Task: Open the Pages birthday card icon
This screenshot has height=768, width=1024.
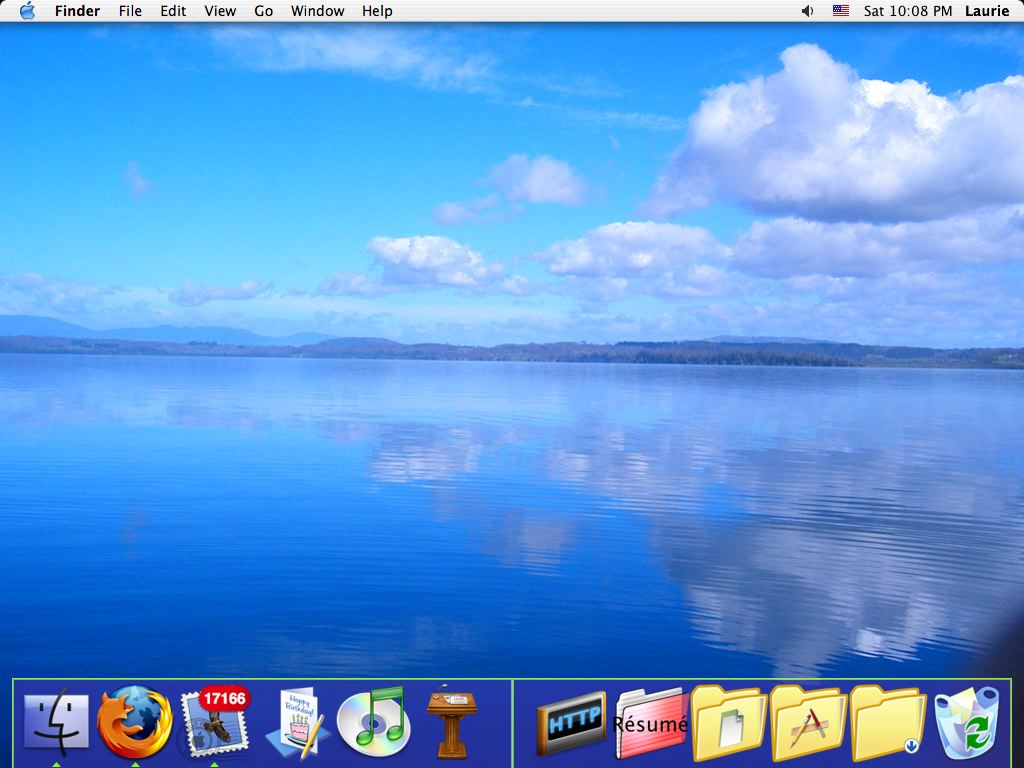Action: point(297,723)
